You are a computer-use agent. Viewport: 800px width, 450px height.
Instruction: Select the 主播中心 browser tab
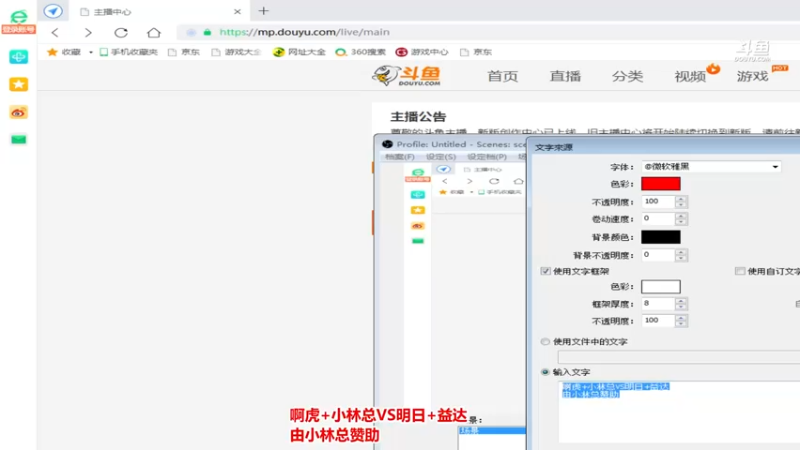(x=158, y=11)
